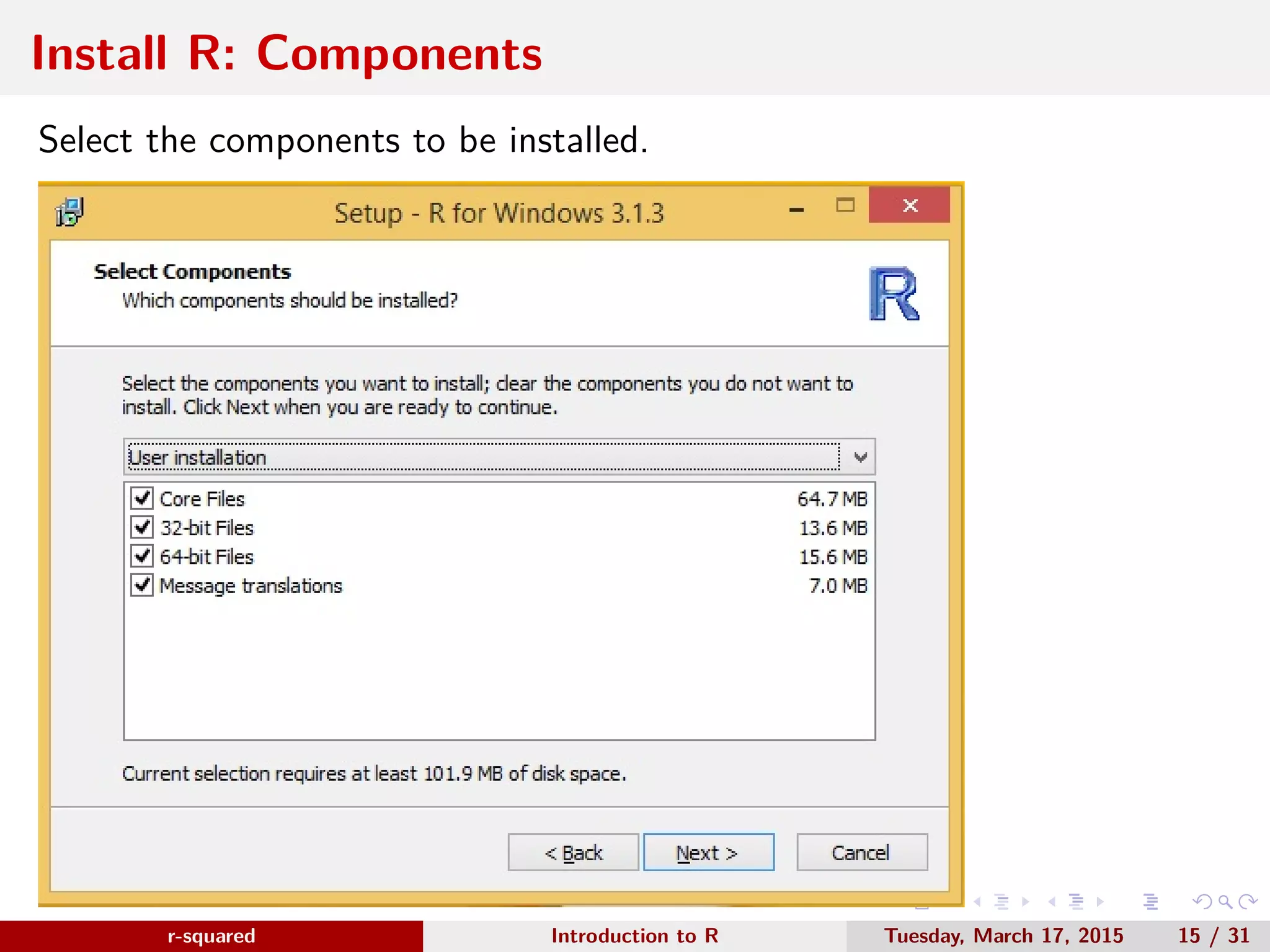1270x952 pixels.
Task: Click the Beamer clockwise forward arrow
Action: (x=1248, y=901)
